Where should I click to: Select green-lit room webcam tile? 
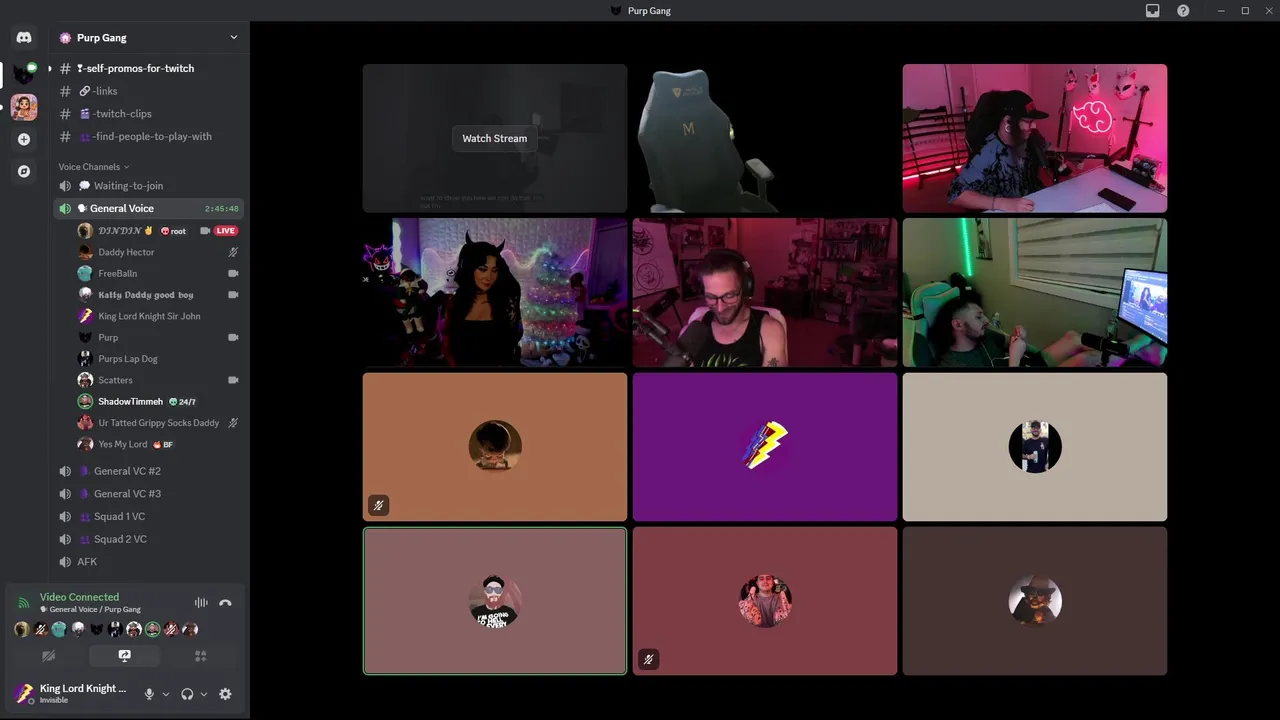click(x=1035, y=293)
